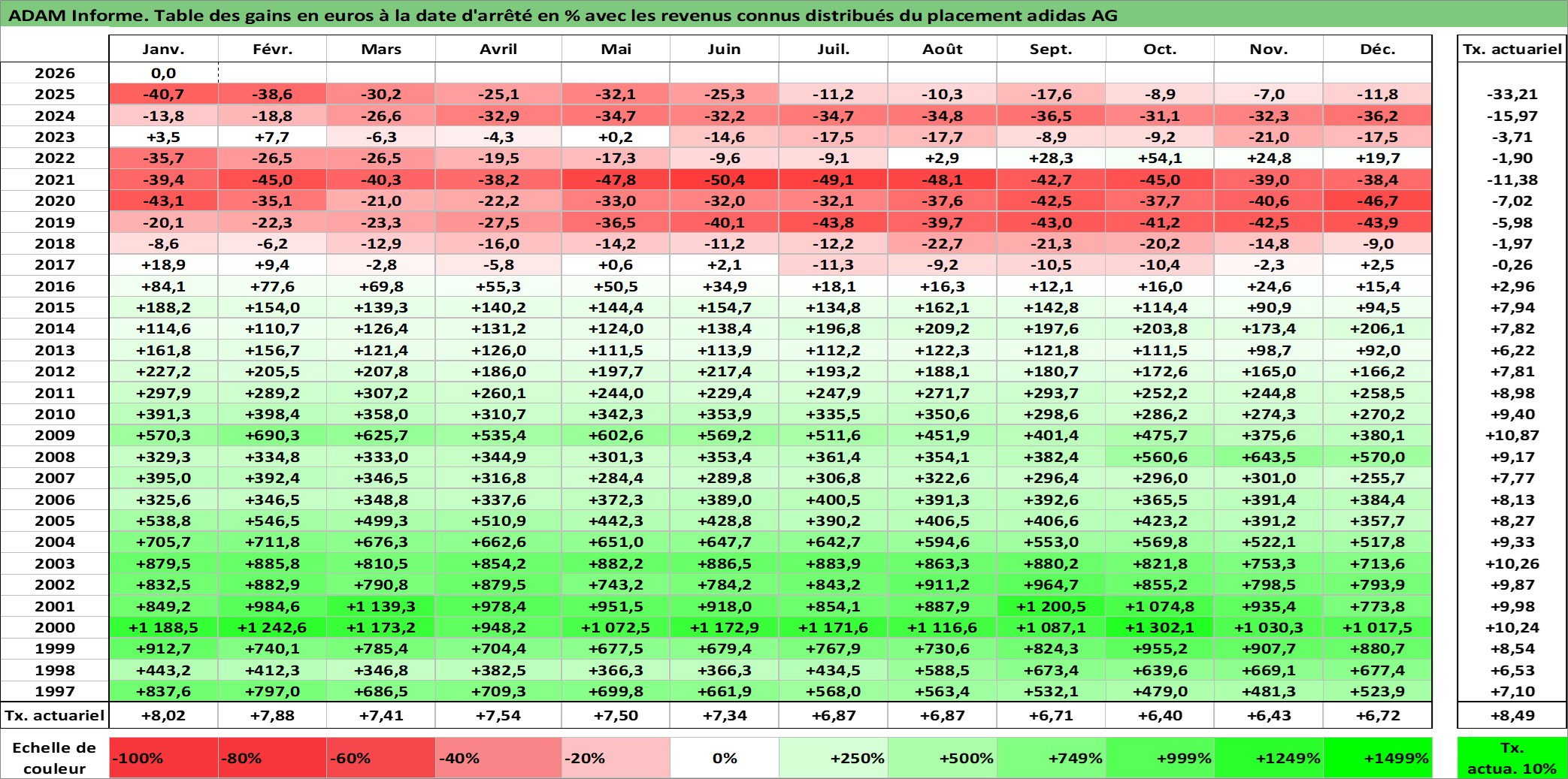
Task: Click the 'Tx. actuariel' column header at right
Action: [1512, 49]
